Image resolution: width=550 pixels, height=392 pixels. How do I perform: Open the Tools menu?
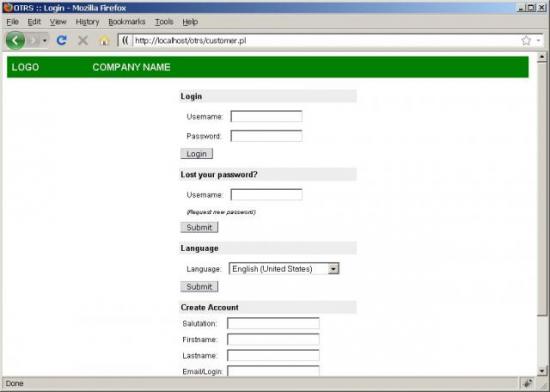[164, 22]
